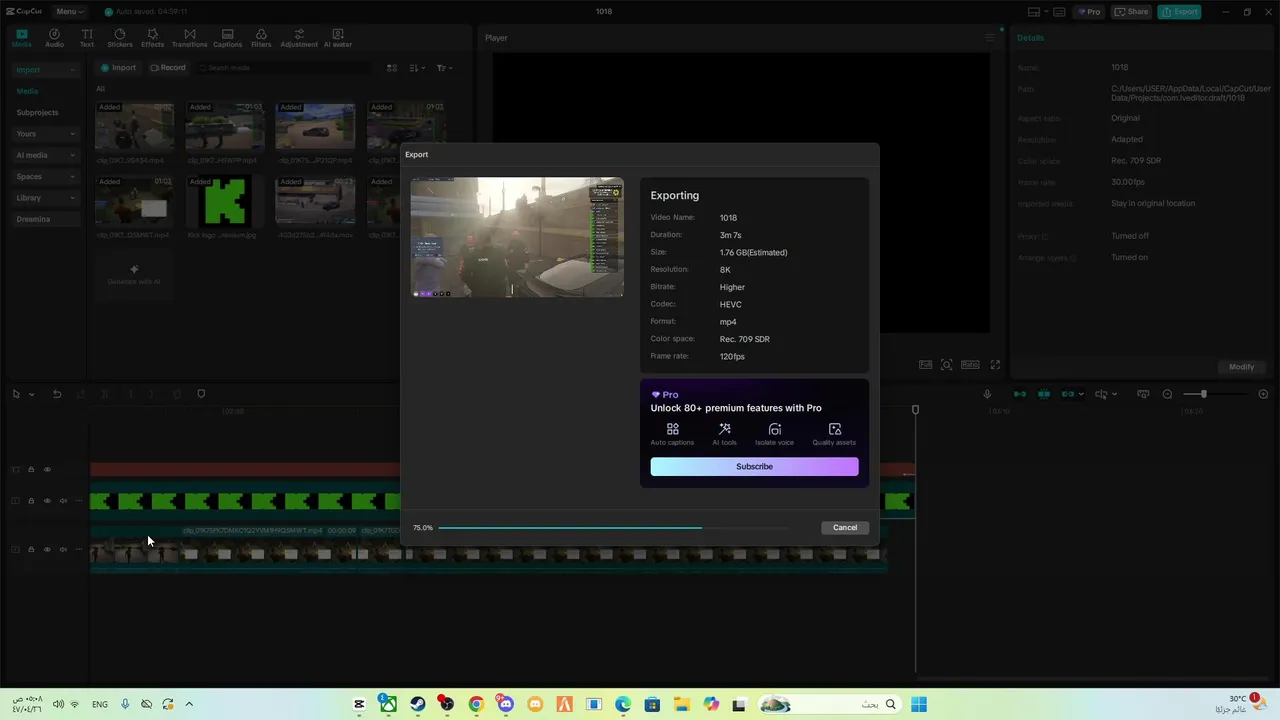The width and height of the screenshot is (1280, 720).
Task: Switch the media grid view layout
Action: click(392, 68)
